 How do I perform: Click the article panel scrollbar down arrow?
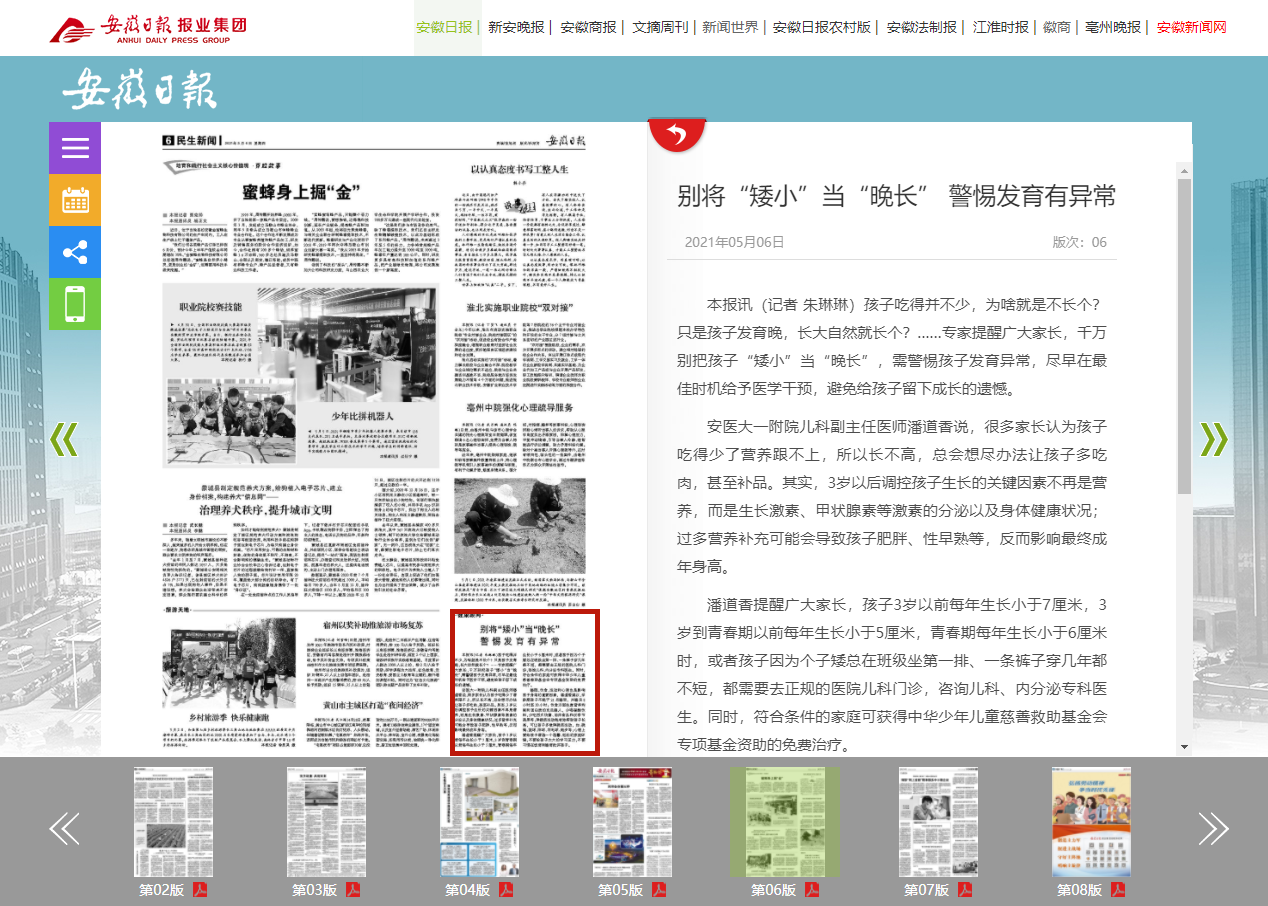(x=1184, y=747)
